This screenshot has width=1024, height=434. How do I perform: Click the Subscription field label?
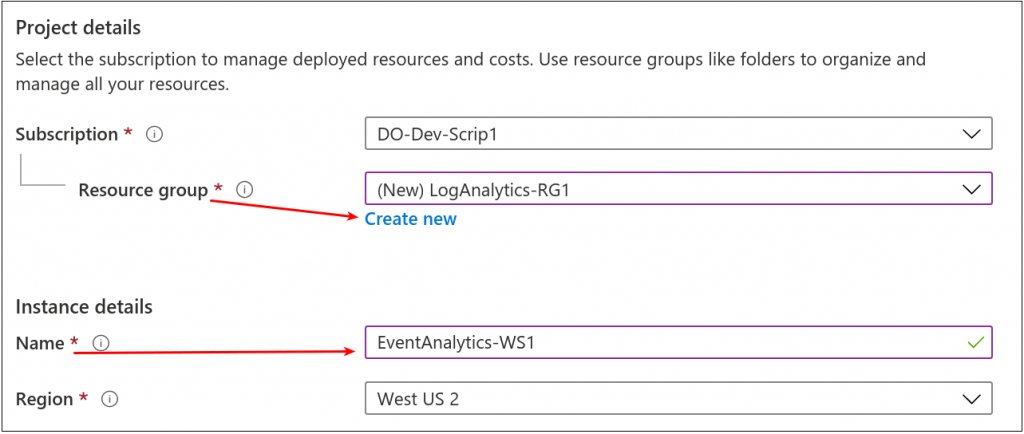pos(66,134)
